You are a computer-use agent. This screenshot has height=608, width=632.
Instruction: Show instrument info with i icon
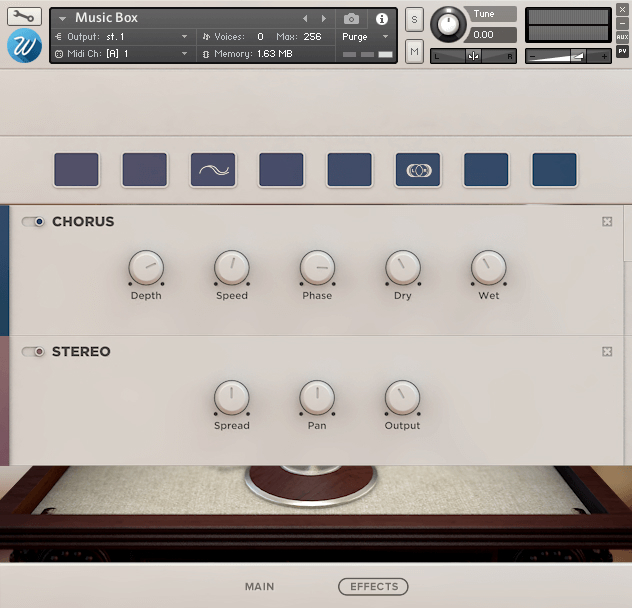[x=382, y=19]
